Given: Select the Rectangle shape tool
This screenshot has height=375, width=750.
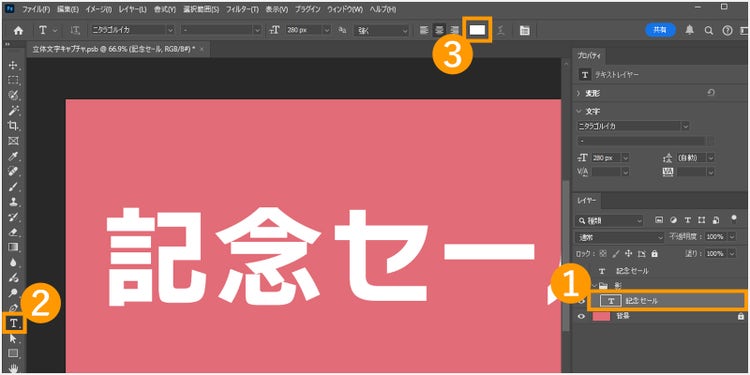Looking at the screenshot, I should 13,353.
